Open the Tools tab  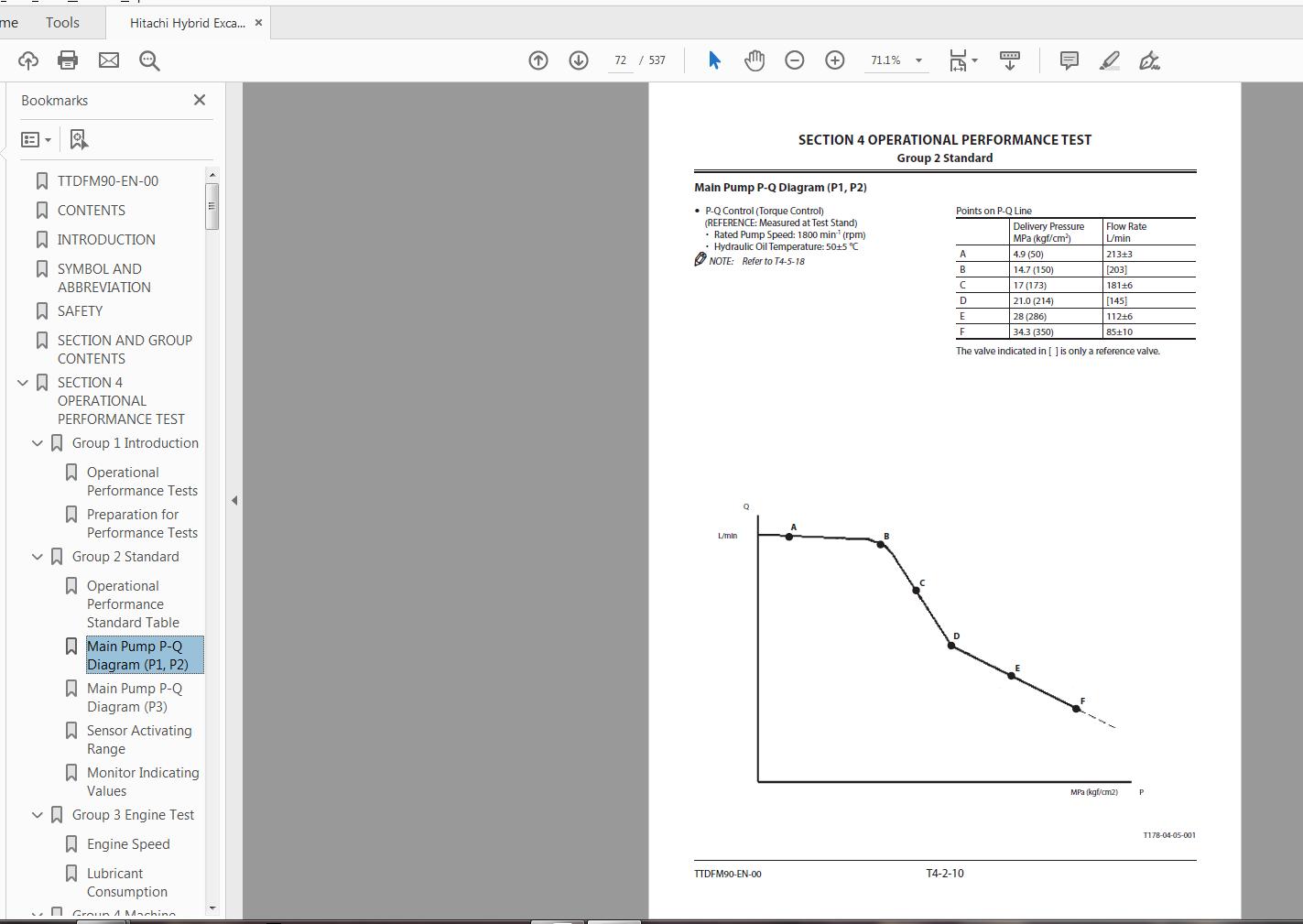click(62, 22)
